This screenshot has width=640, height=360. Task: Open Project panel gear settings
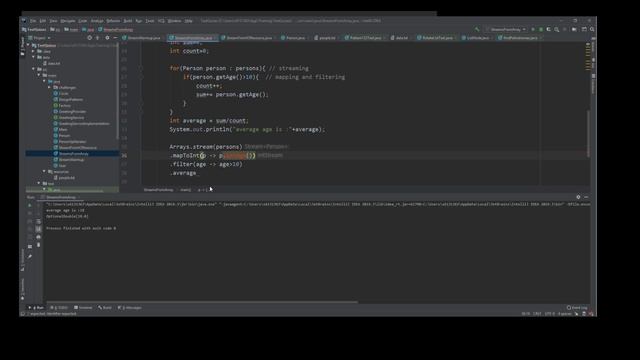107,38
